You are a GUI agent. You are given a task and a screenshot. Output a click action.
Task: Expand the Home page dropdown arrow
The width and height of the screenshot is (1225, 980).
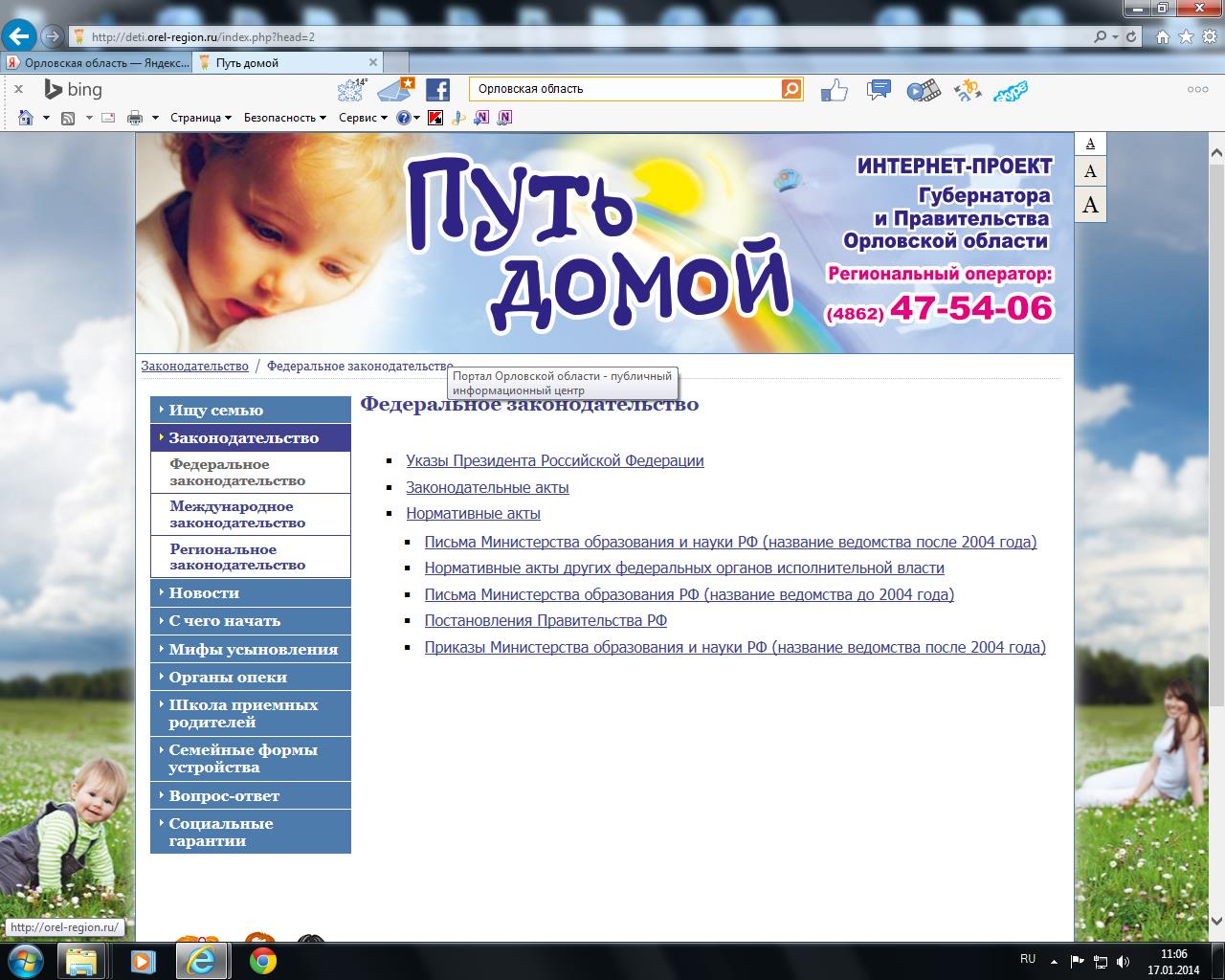coord(46,118)
